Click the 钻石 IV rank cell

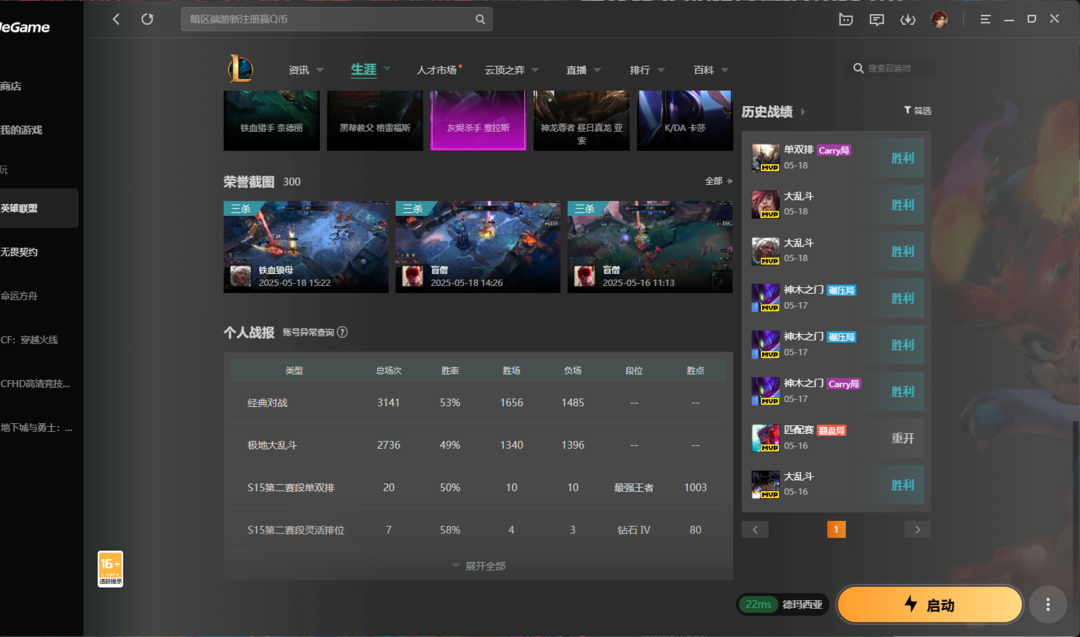pos(634,530)
